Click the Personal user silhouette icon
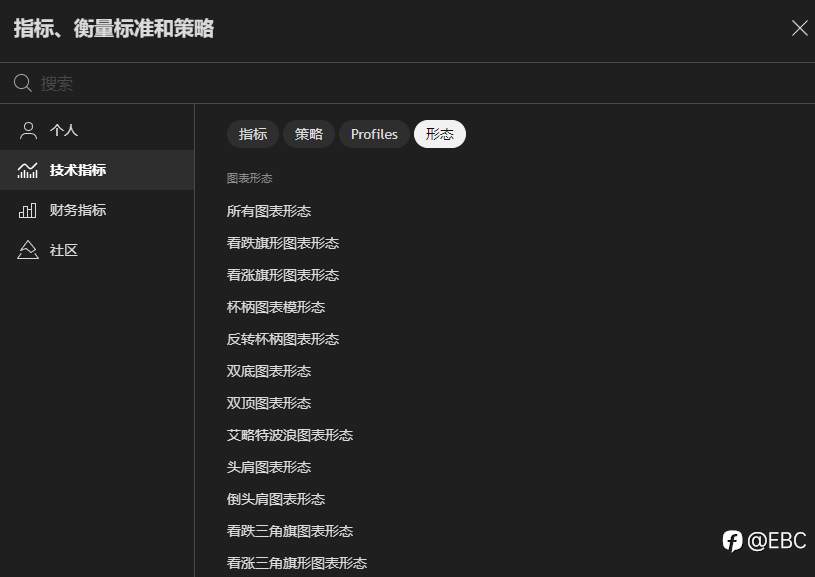The height and width of the screenshot is (577, 815). click(28, 130)
